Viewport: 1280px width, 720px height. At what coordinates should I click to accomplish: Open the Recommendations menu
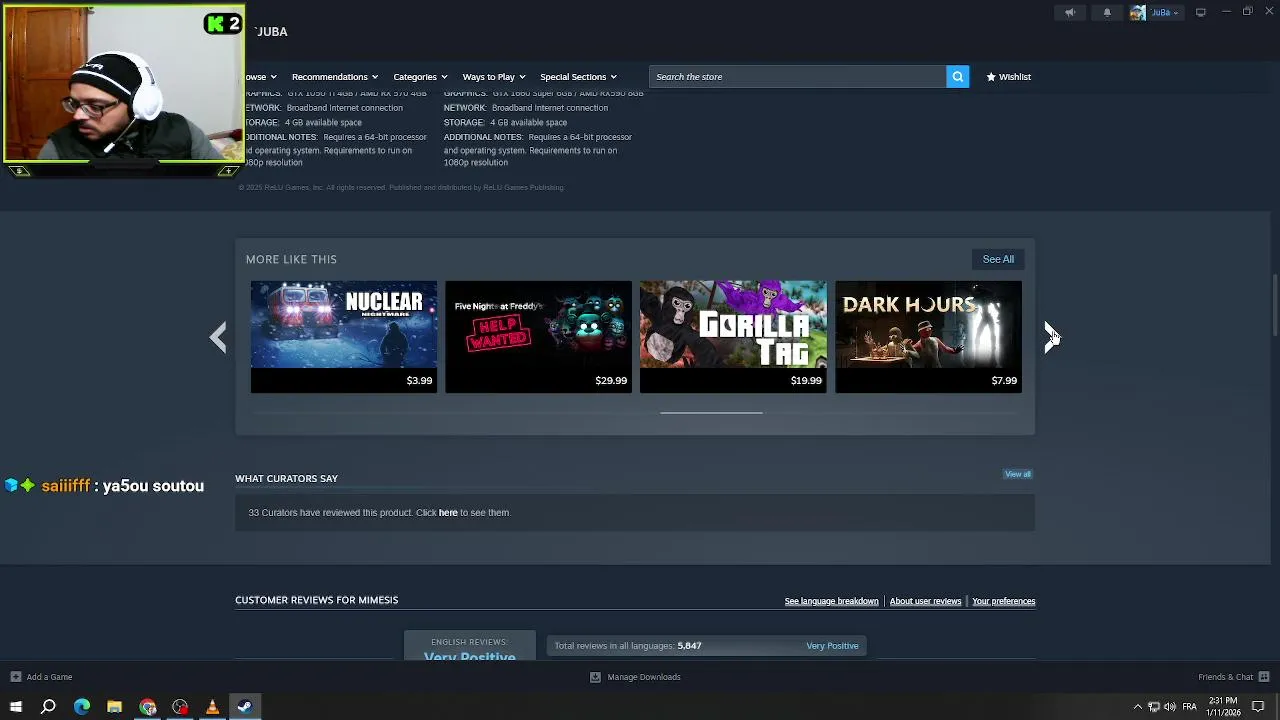pyautogui.click(x=334, y=77)
